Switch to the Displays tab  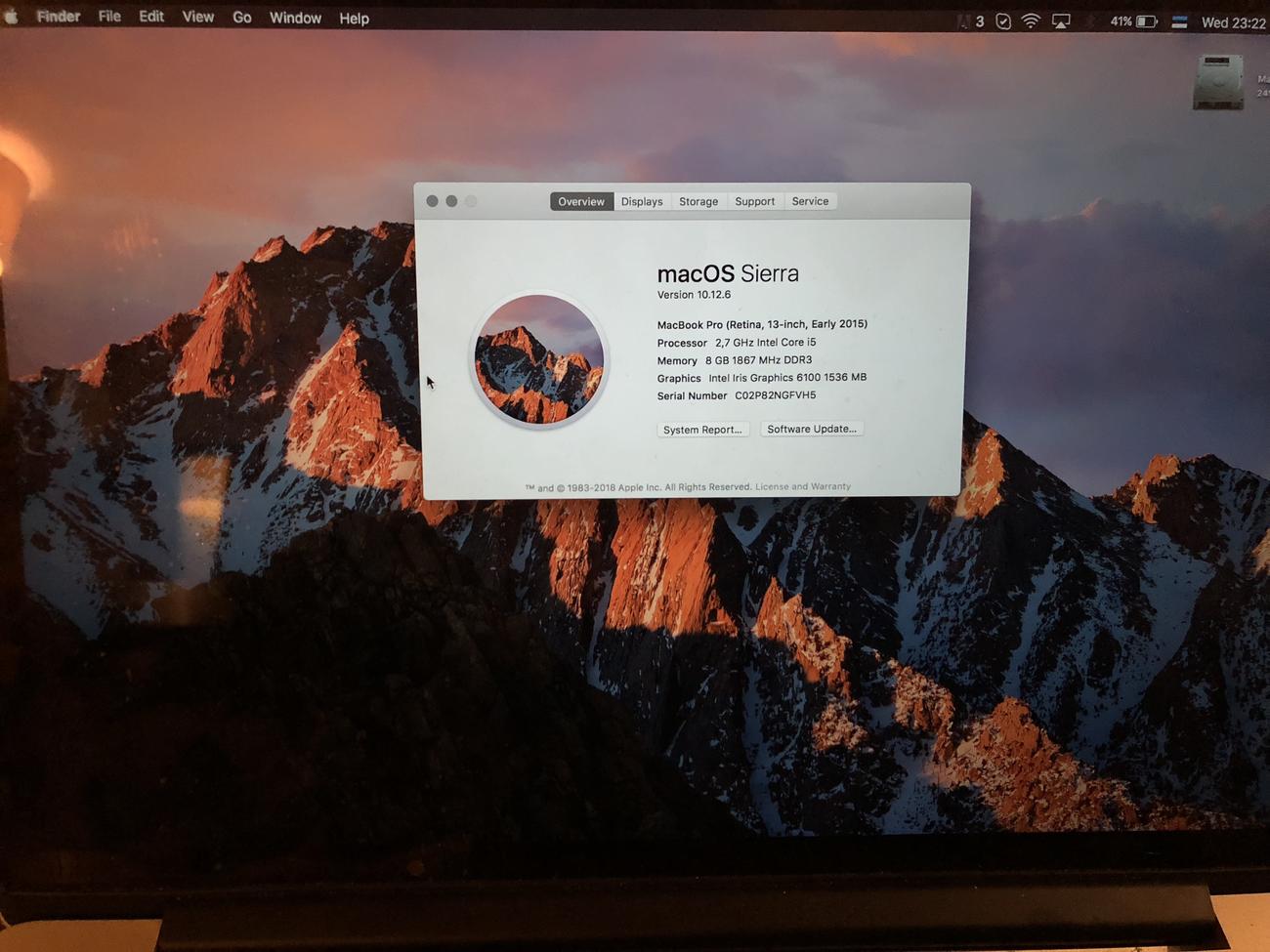(x=642, y=201)
